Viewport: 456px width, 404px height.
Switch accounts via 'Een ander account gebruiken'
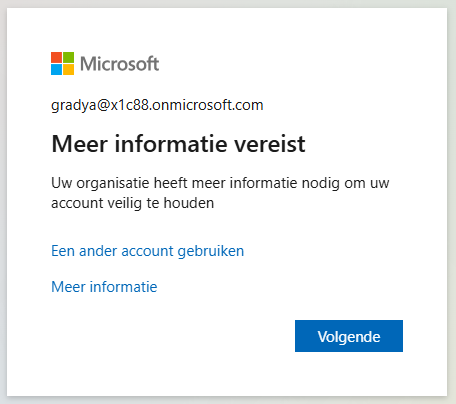(x=147, y=251)
